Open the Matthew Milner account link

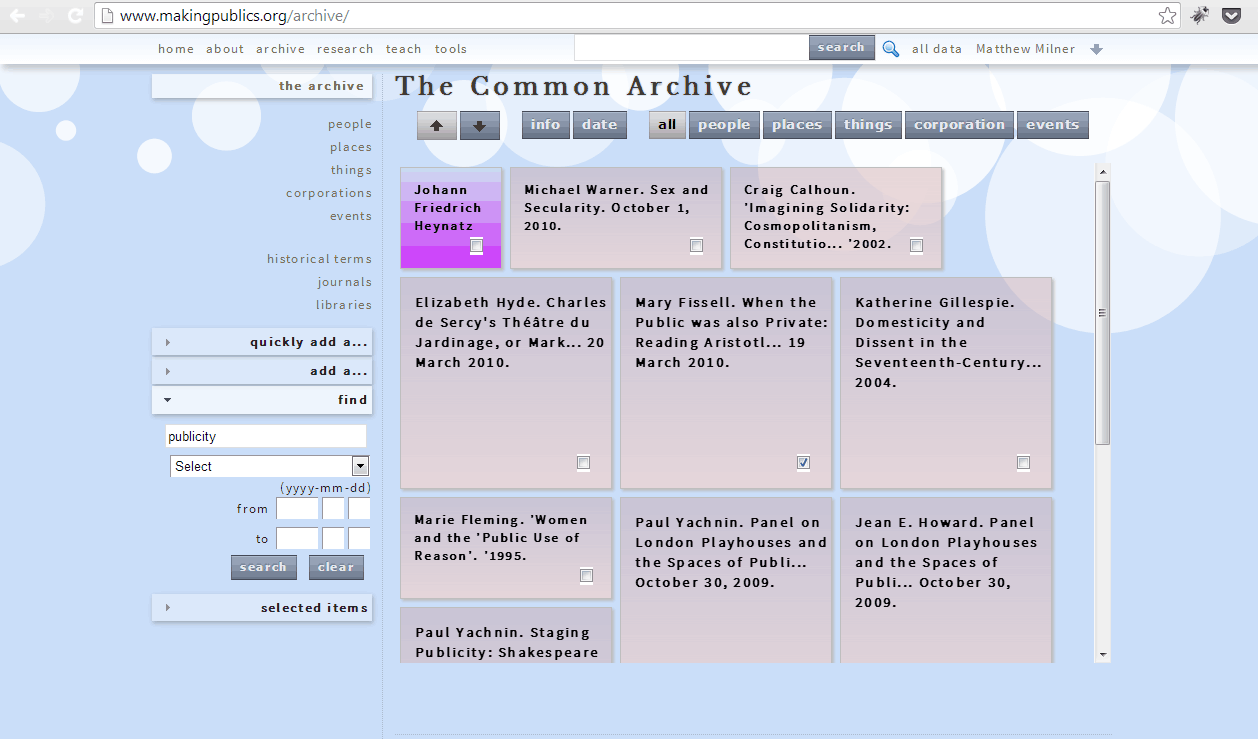coord(1026,49)
